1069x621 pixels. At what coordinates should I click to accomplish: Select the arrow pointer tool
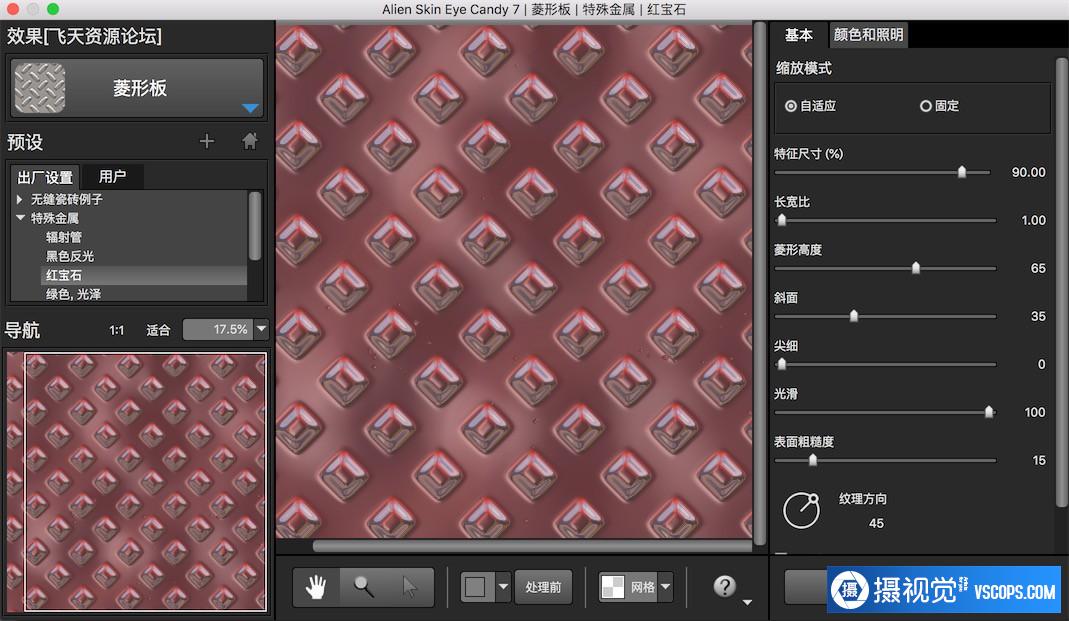point(409,587)
